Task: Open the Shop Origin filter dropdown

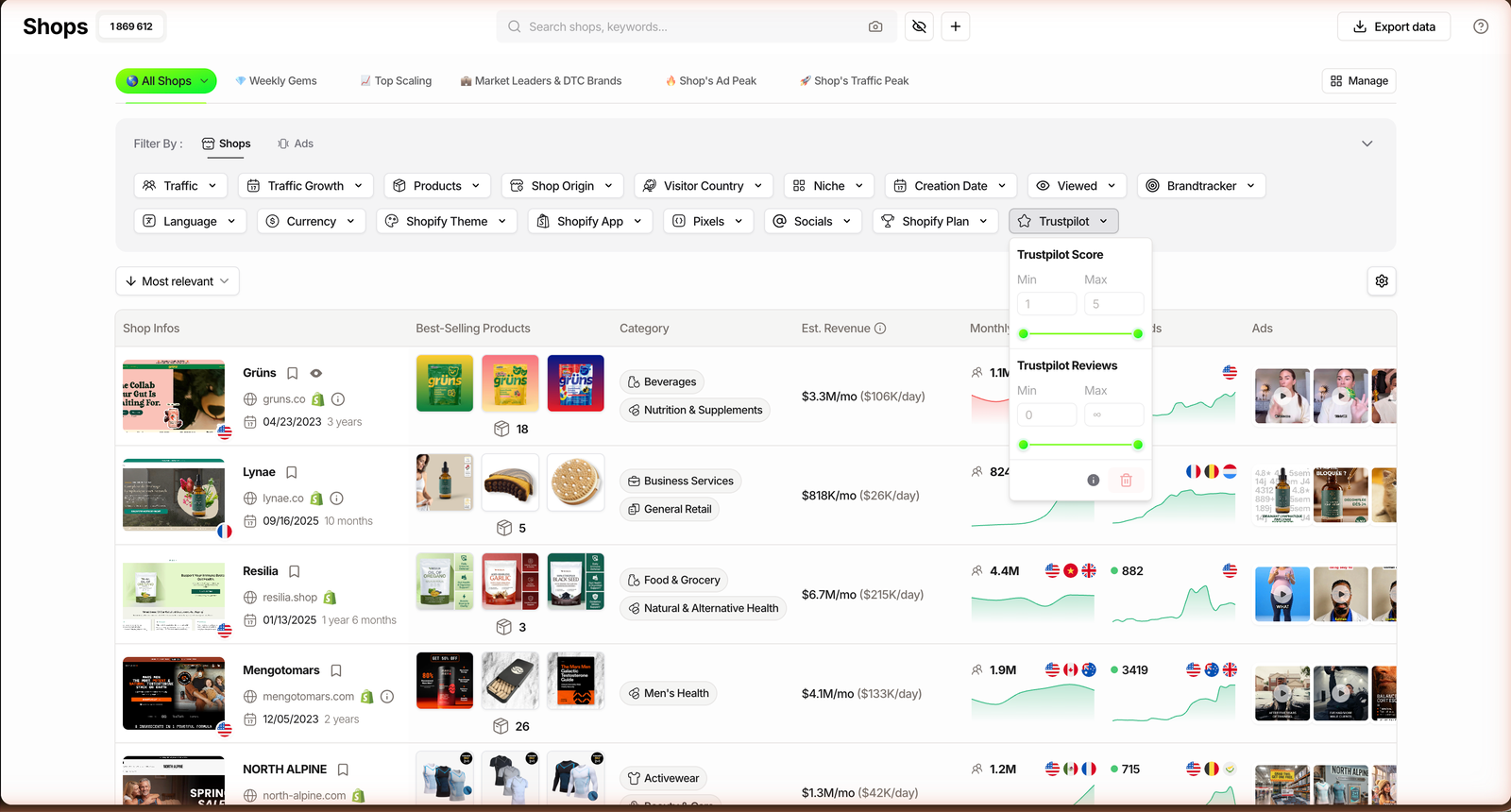Action: coord(563,186)
